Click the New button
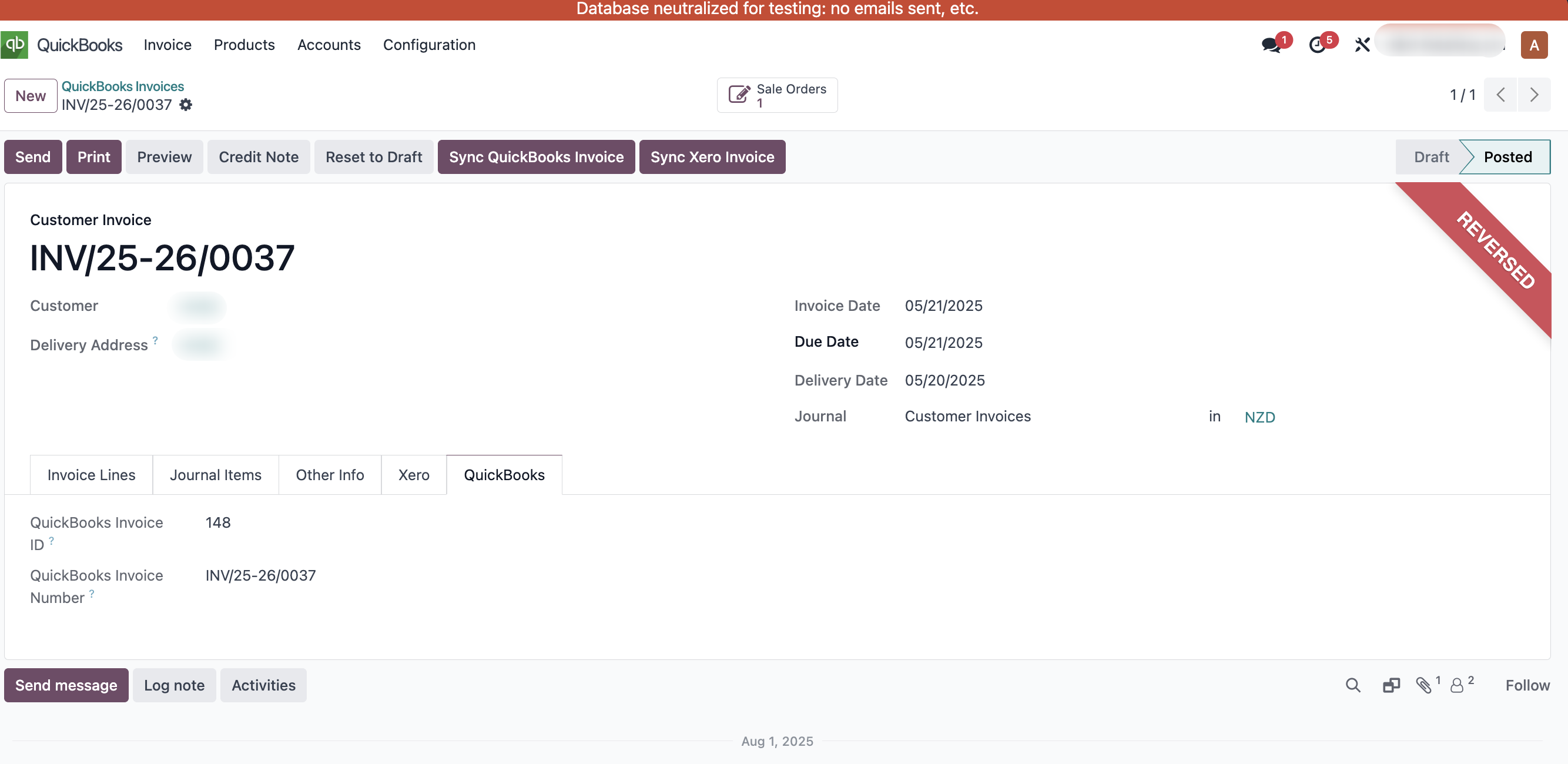The height and width of the screenshot is (764, 1568). [31, 96]
